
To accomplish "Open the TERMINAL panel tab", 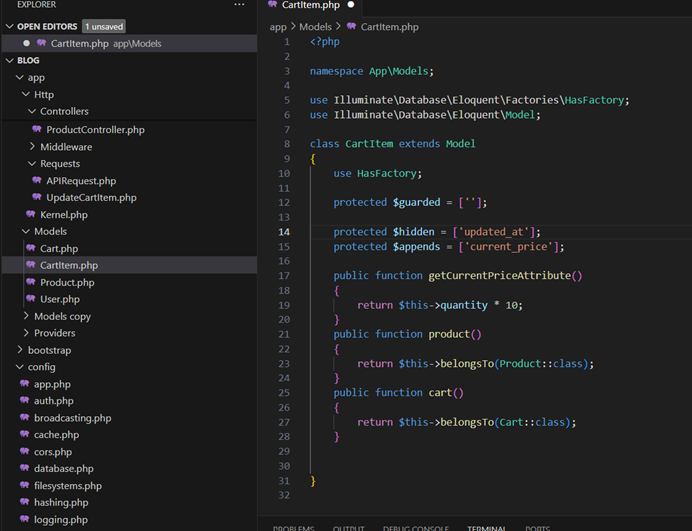I will point(487,527).
